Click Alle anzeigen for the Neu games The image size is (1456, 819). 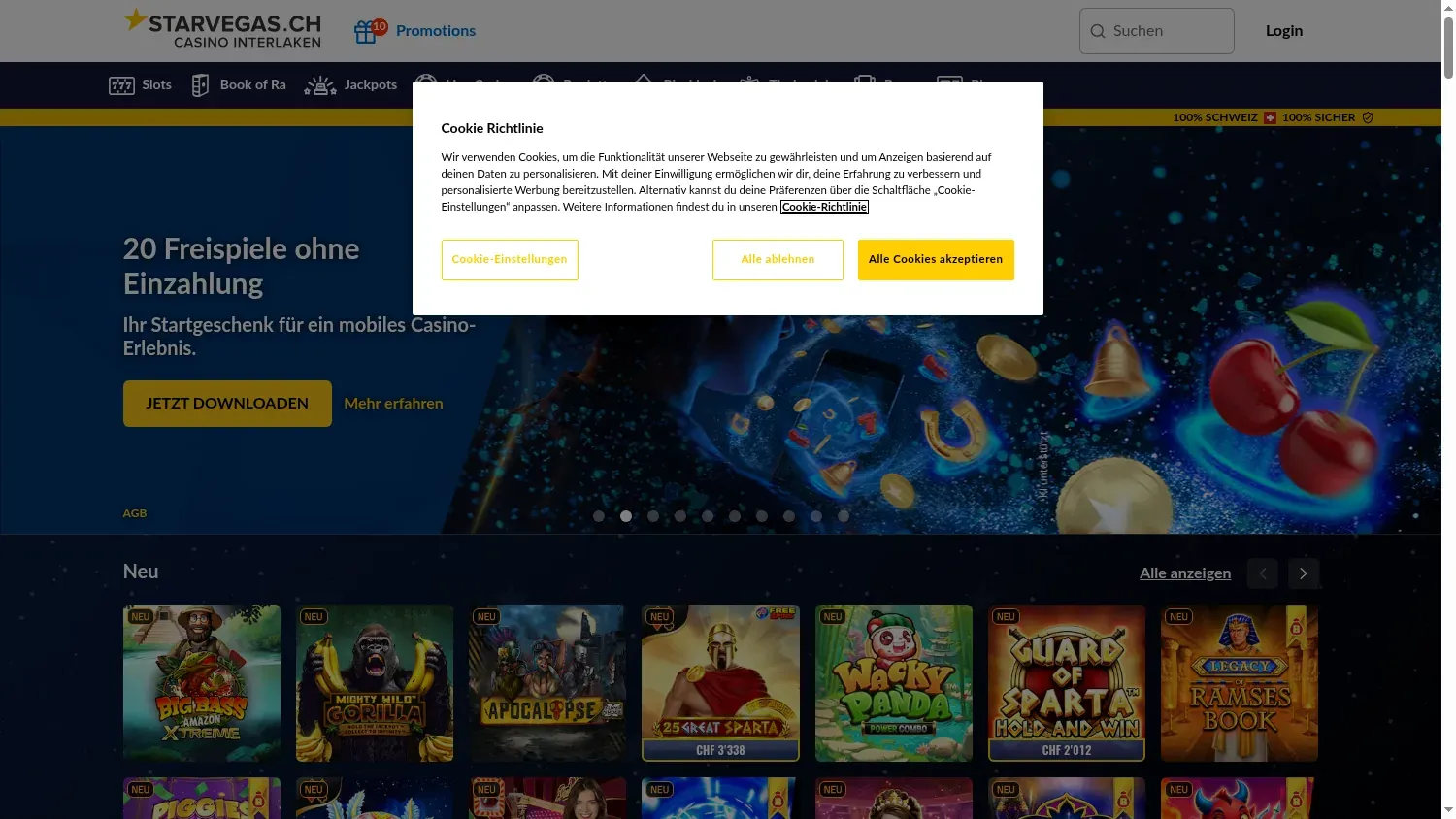1185,573
